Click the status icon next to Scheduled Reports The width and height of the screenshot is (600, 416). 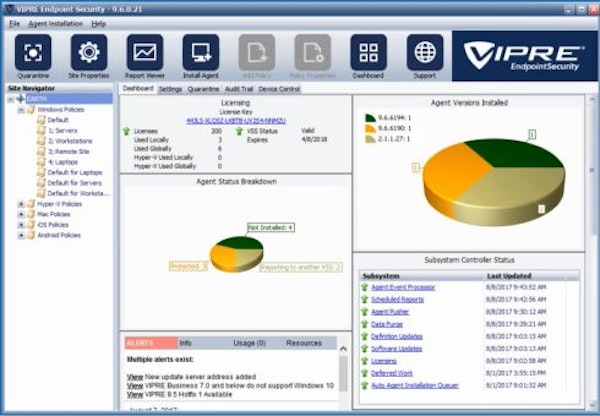click(365, 299)
